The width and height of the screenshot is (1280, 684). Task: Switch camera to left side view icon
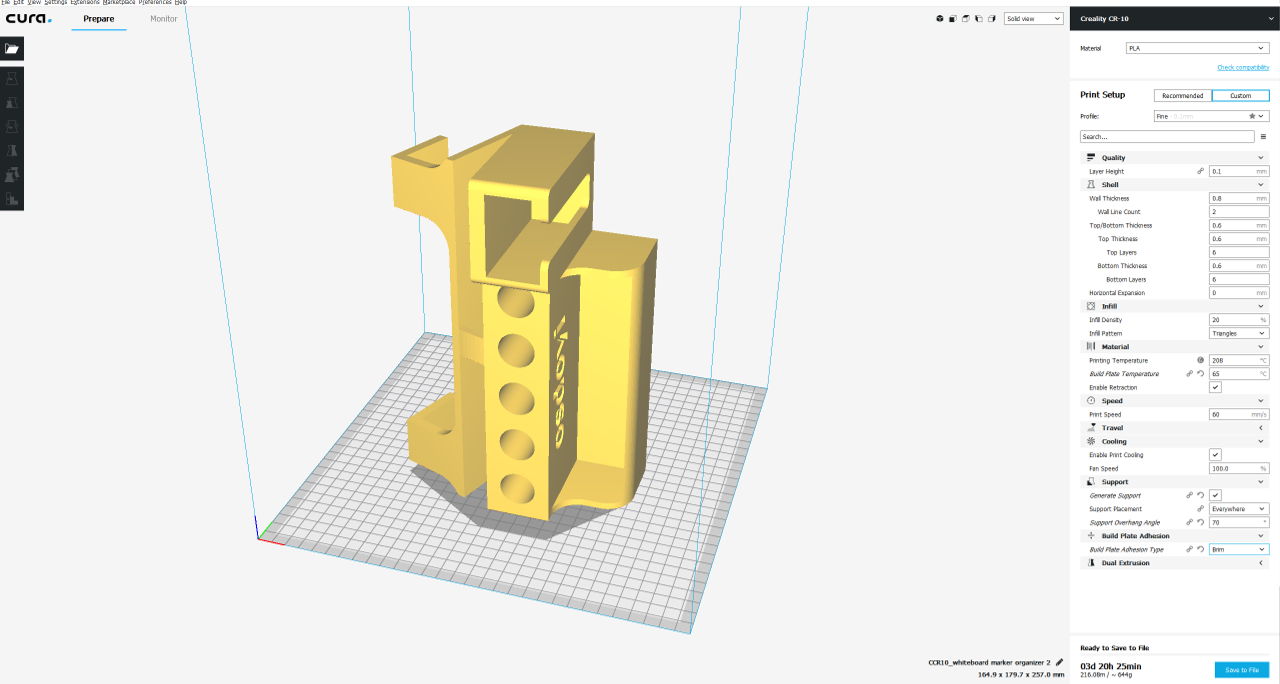(x=979, y=18)
